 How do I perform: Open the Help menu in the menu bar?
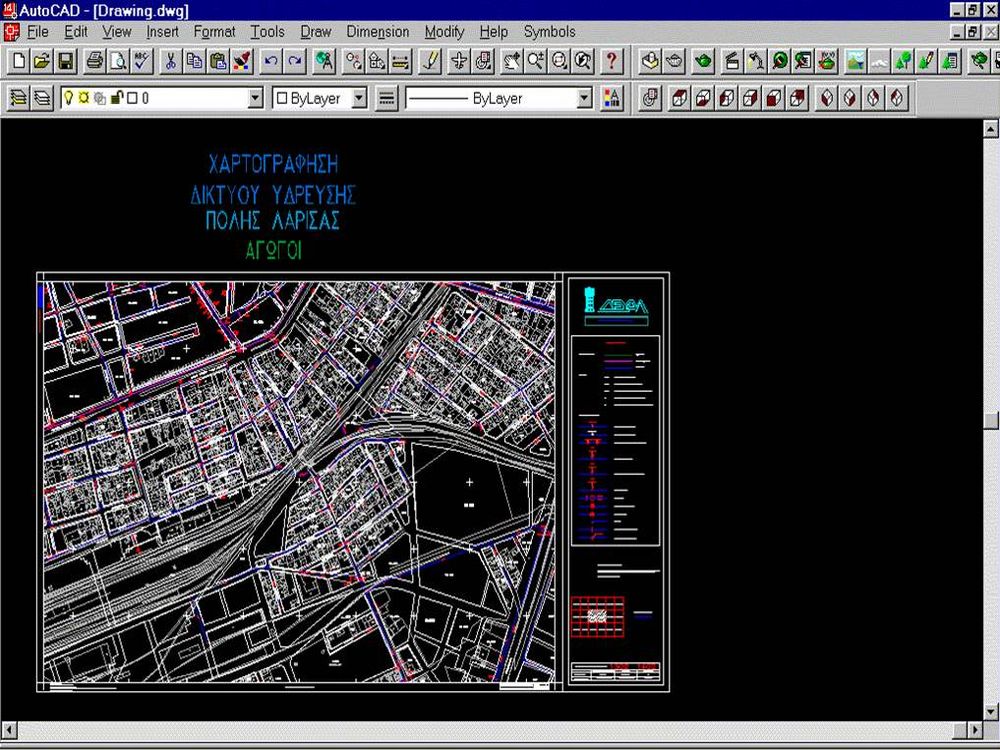point(494,31)
